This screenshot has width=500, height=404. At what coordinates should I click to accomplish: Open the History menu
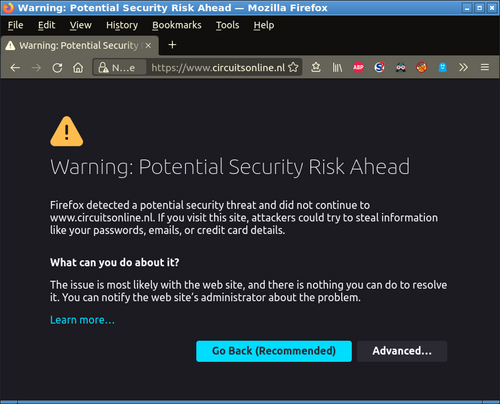pos(122,25)
